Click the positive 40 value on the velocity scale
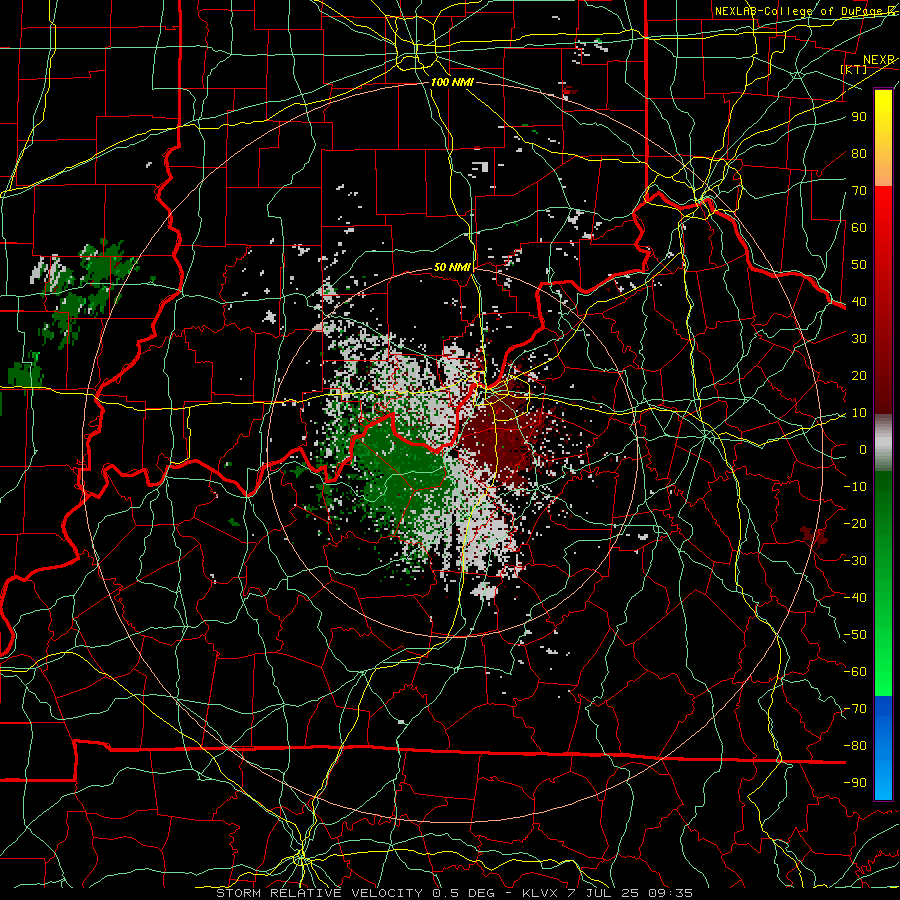This screenshot has height=900, width=900. 859,301
